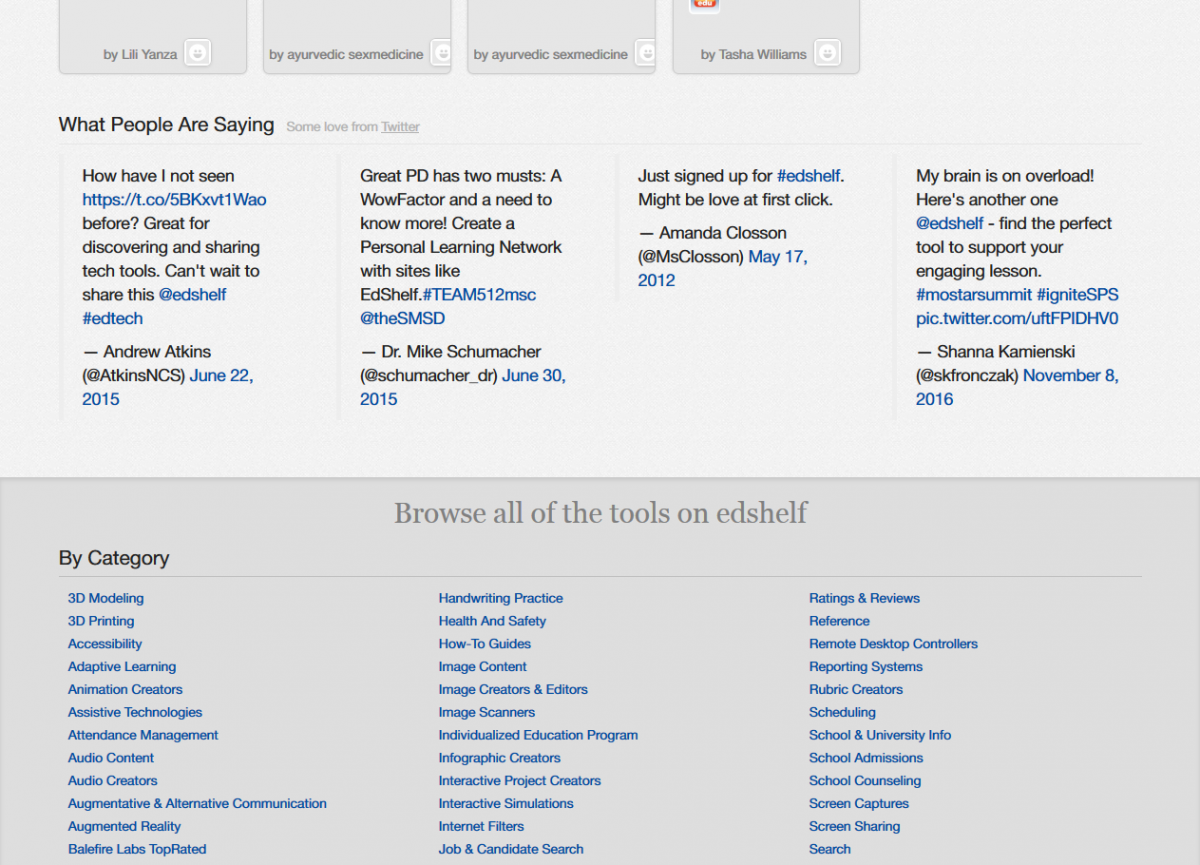1200x865 pixels.
Task: Click Tasha Williams' smiley avatar icon
Action: click(x=826, y=54)
